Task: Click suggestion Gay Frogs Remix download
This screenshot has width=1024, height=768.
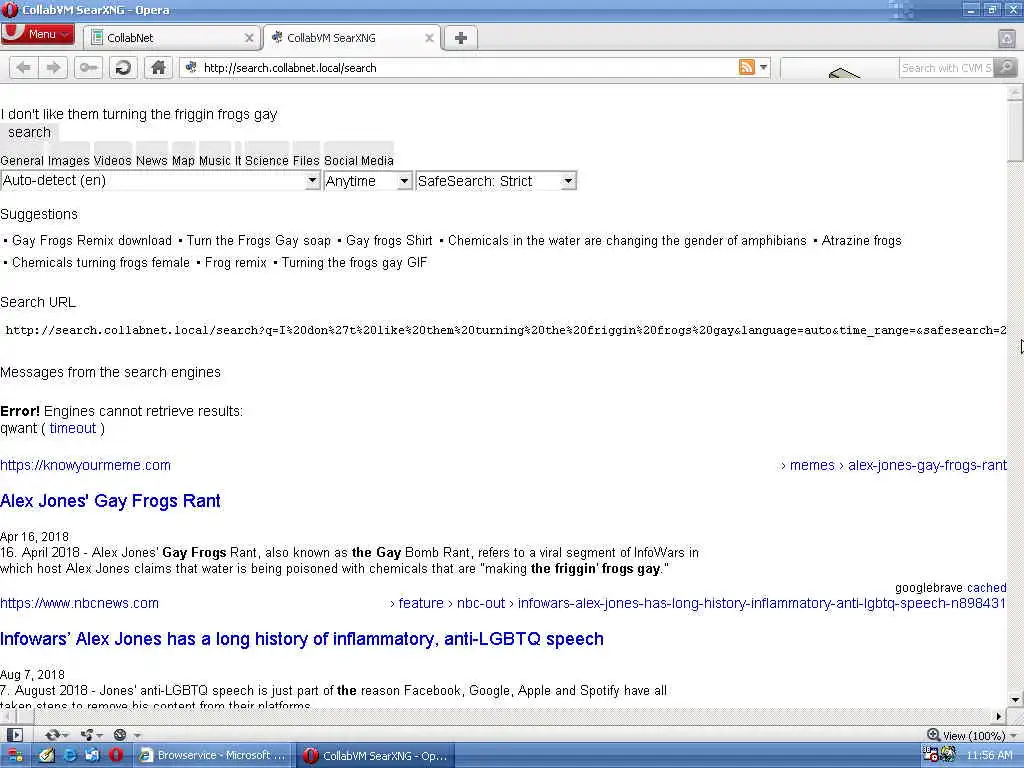Action: 92,240
